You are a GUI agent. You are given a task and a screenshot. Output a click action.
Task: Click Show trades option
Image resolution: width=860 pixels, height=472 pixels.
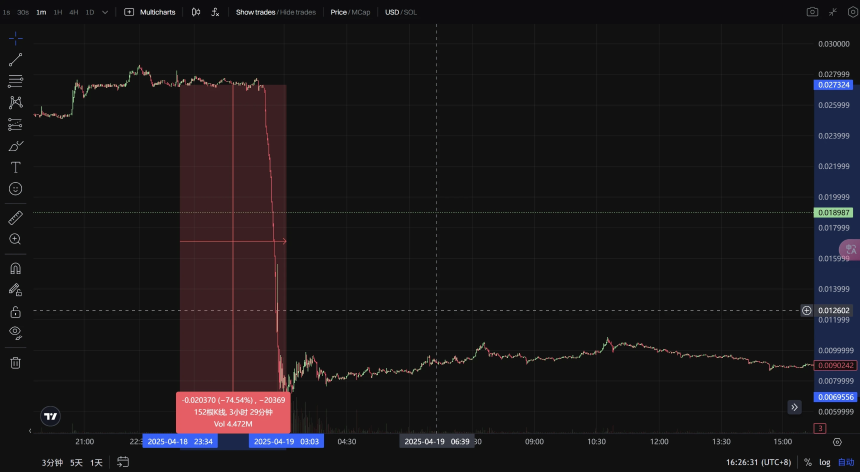point(256,12)
